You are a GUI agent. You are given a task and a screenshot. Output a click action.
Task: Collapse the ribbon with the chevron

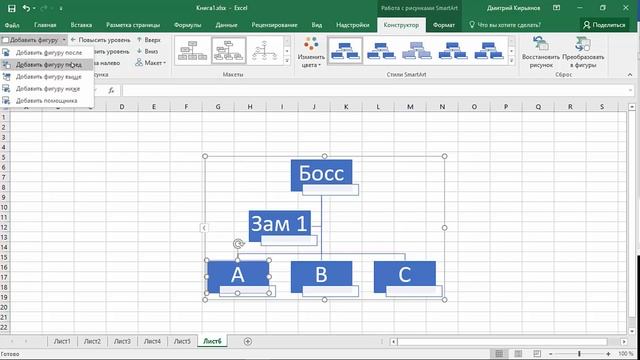[x=630, y=75]
